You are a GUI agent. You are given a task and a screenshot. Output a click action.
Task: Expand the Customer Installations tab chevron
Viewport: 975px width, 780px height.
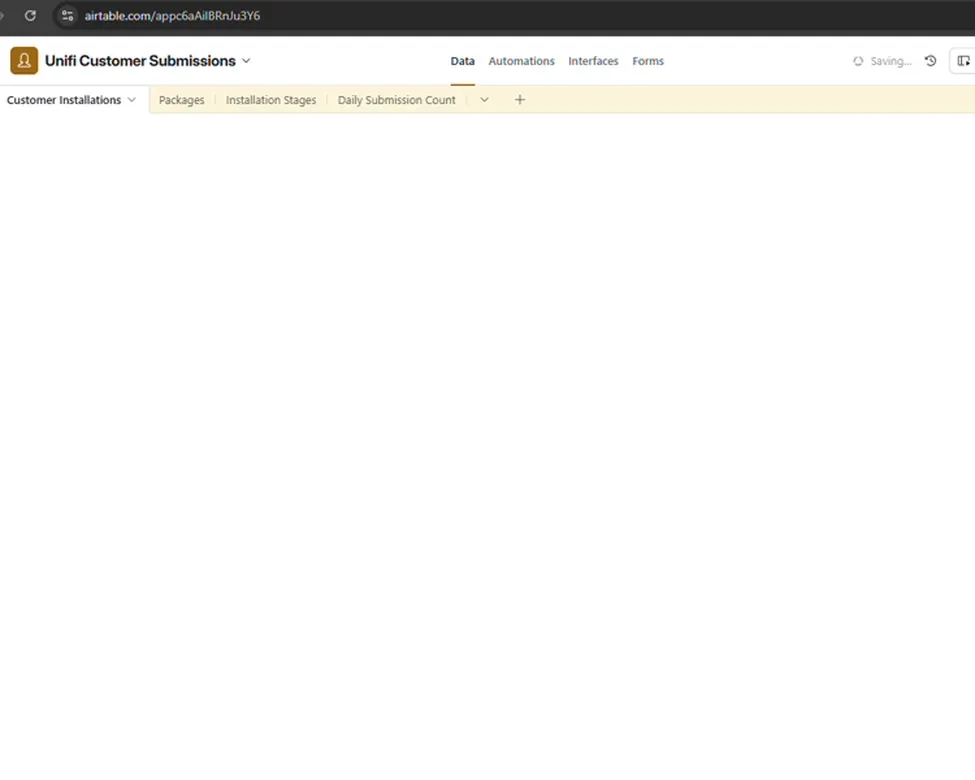tap(132, 100)
